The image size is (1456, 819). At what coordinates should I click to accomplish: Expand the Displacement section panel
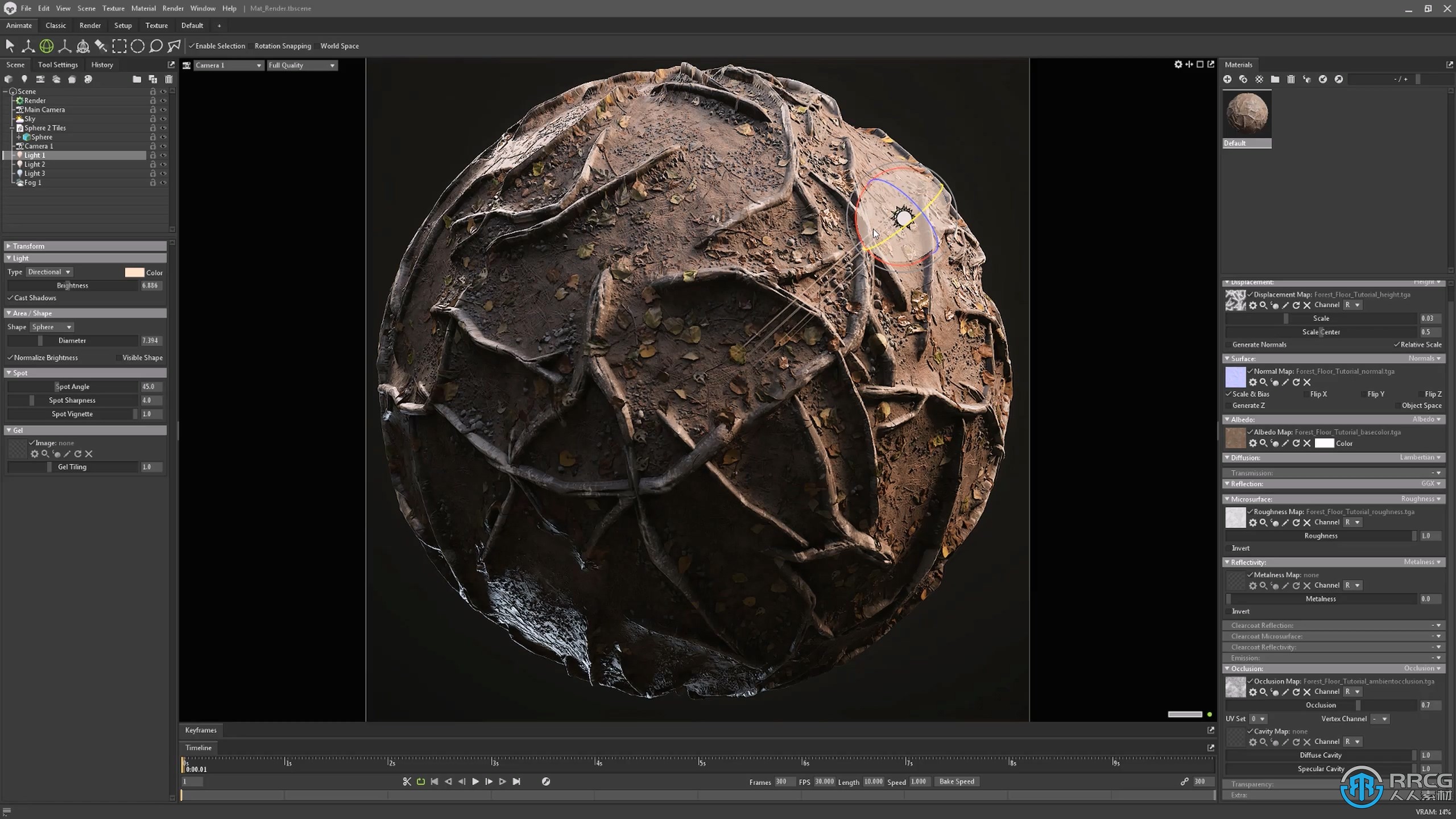(x=1229, y=282)
